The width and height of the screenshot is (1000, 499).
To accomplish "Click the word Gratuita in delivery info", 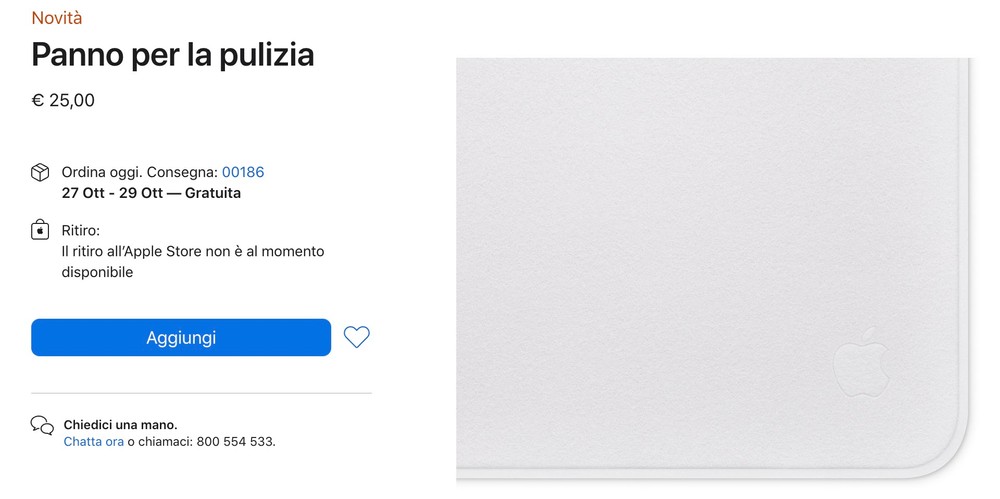I will pyautogui.click(x=213, y=193).
